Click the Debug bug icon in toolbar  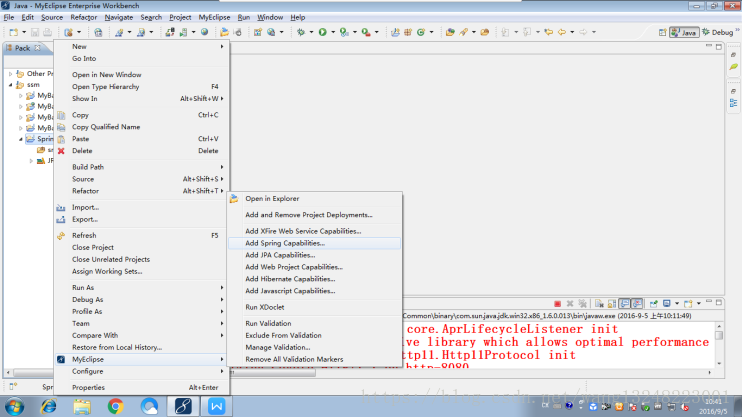point(301,32)
